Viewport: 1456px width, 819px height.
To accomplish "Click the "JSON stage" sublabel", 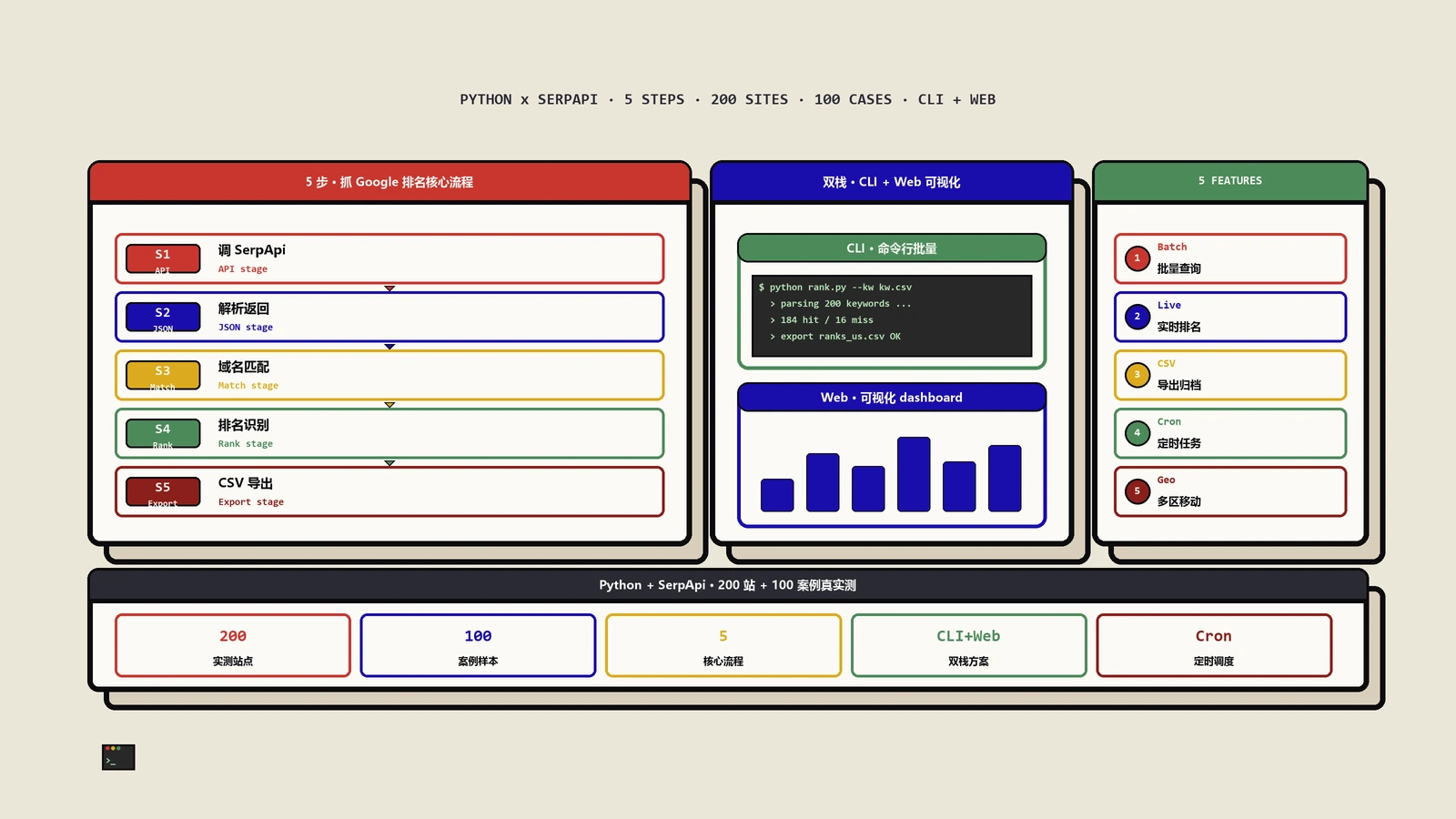I will tap(246, 328).
